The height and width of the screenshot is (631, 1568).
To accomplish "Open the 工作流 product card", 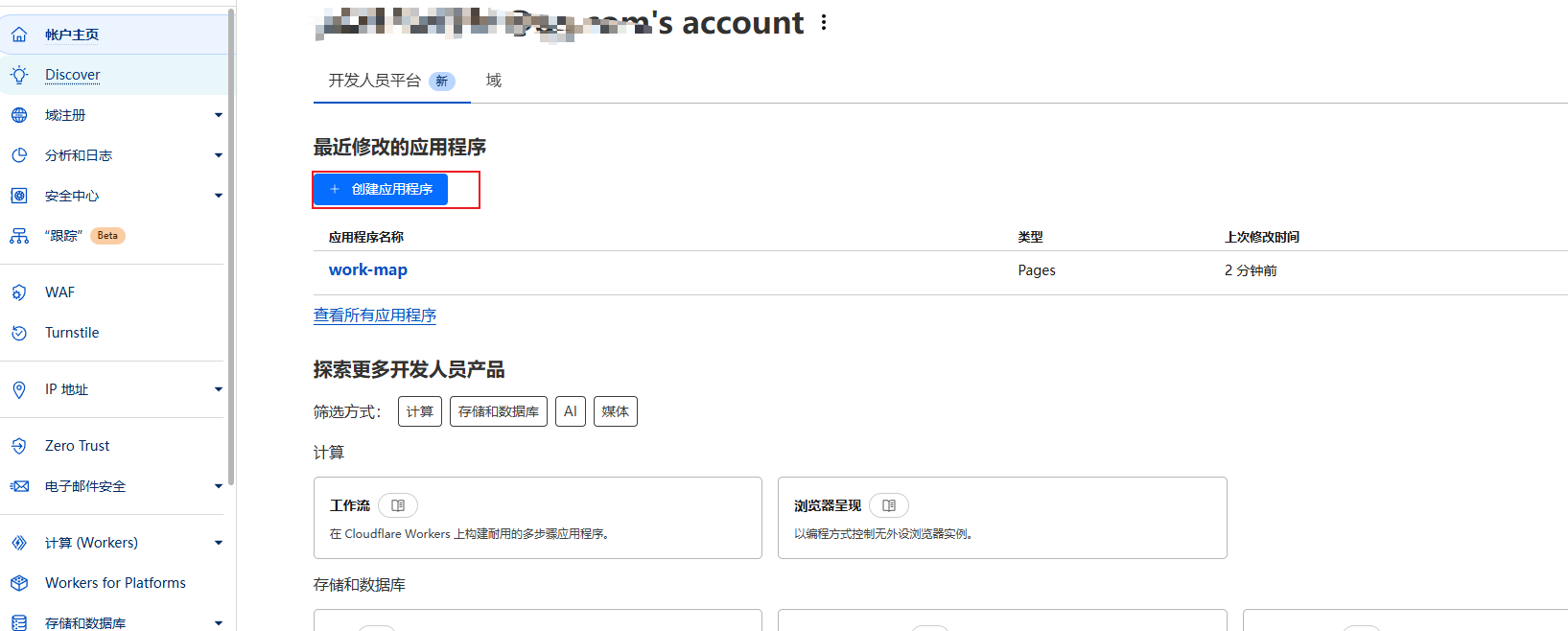I will 538,518.
